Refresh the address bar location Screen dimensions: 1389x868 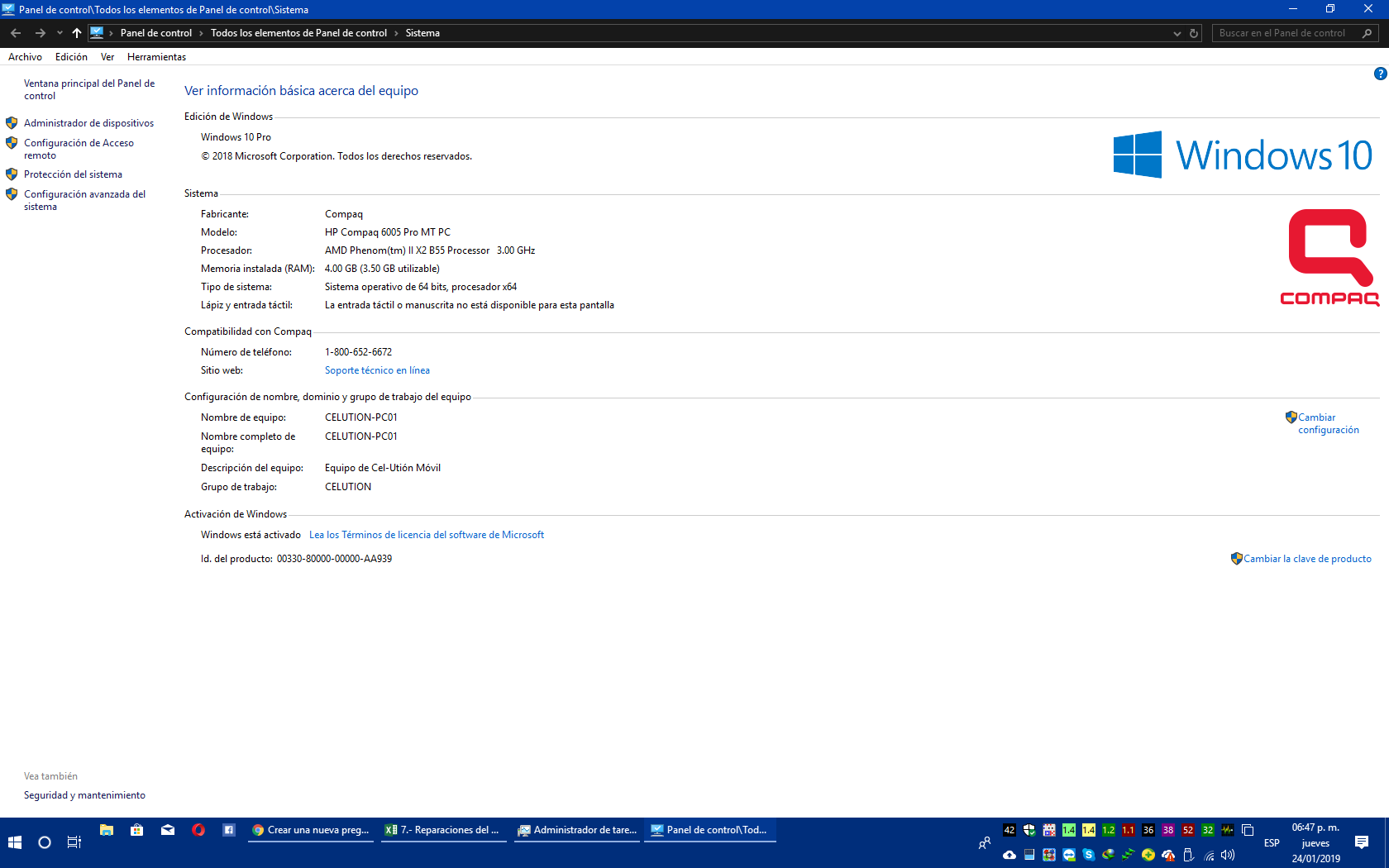pos(1194,34)
